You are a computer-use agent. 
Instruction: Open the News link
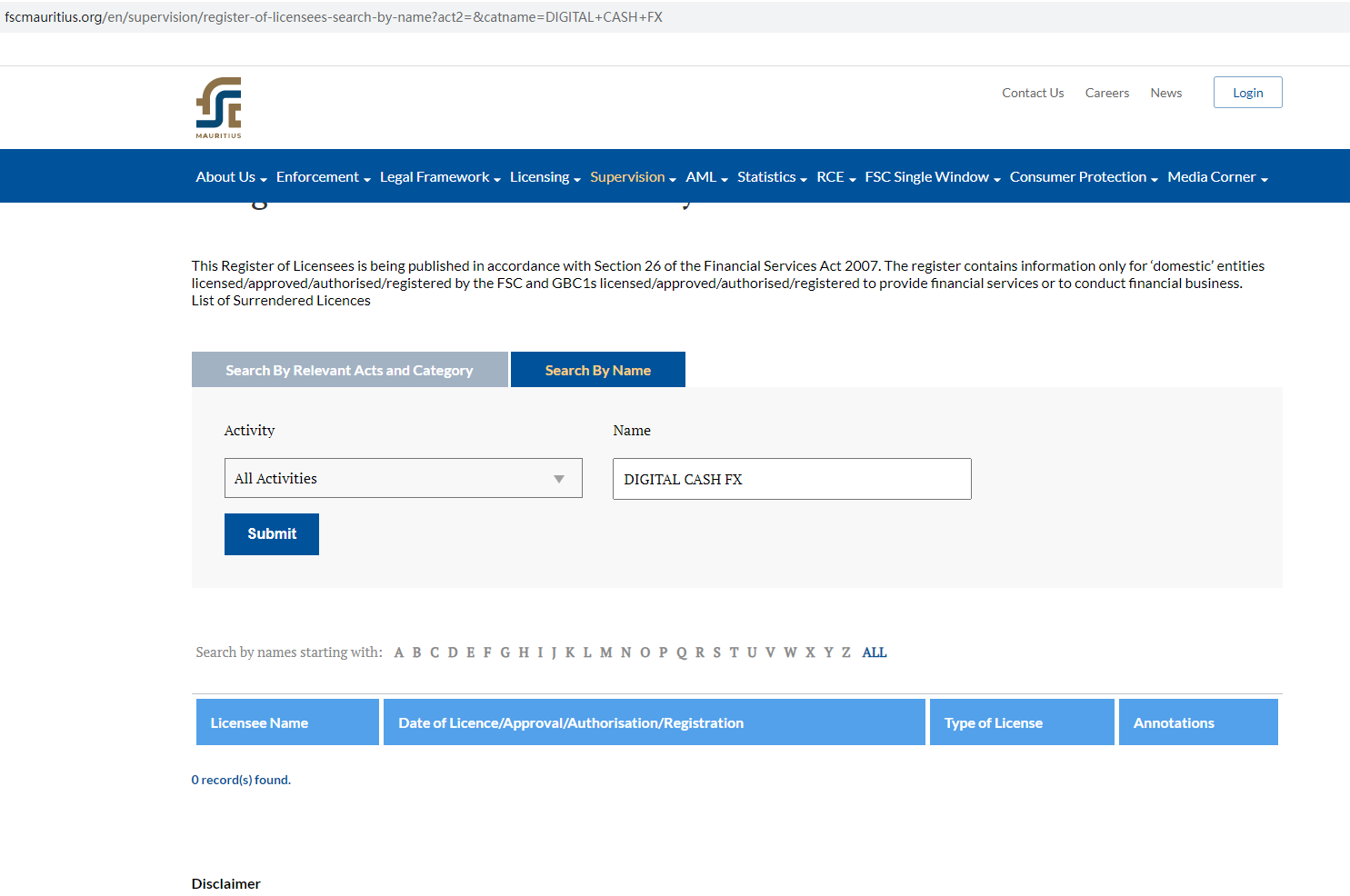1165,93
